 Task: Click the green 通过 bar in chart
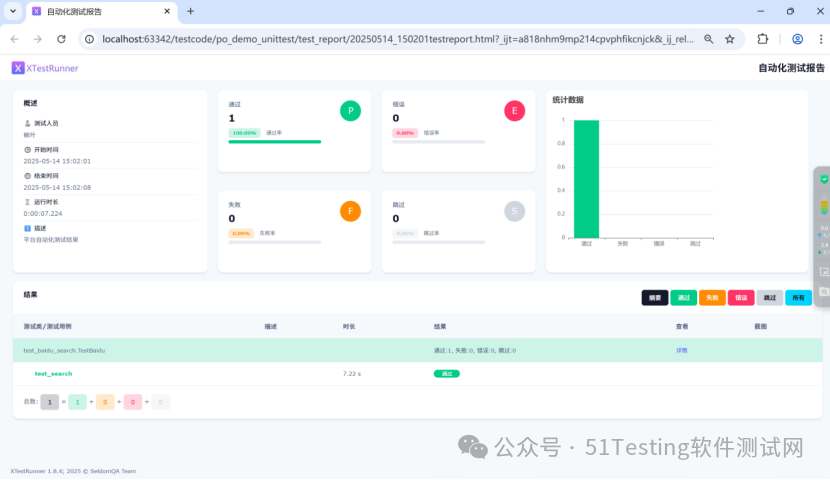[587, 179]
